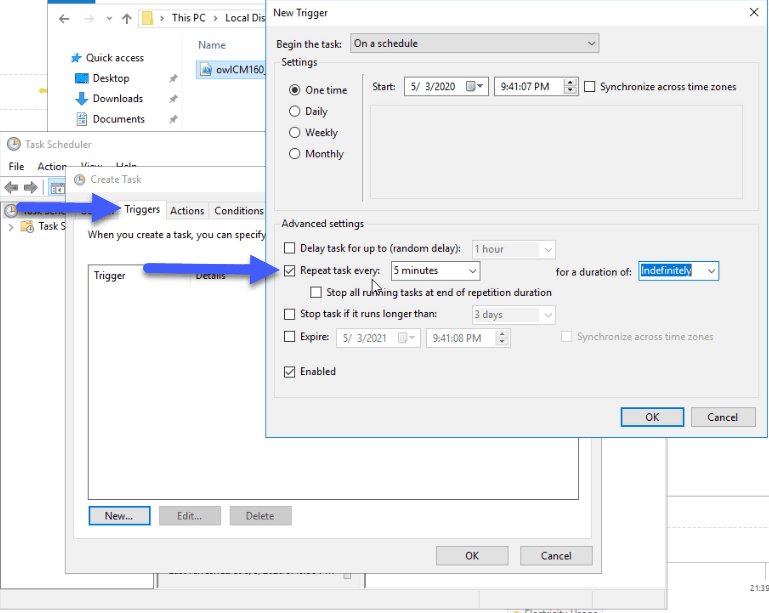Image resolution: width=769 pixels, height=613 pixels.
Task: Click the File Explorer up arrow
Action: pyautogui.click(x=127, y=19)
